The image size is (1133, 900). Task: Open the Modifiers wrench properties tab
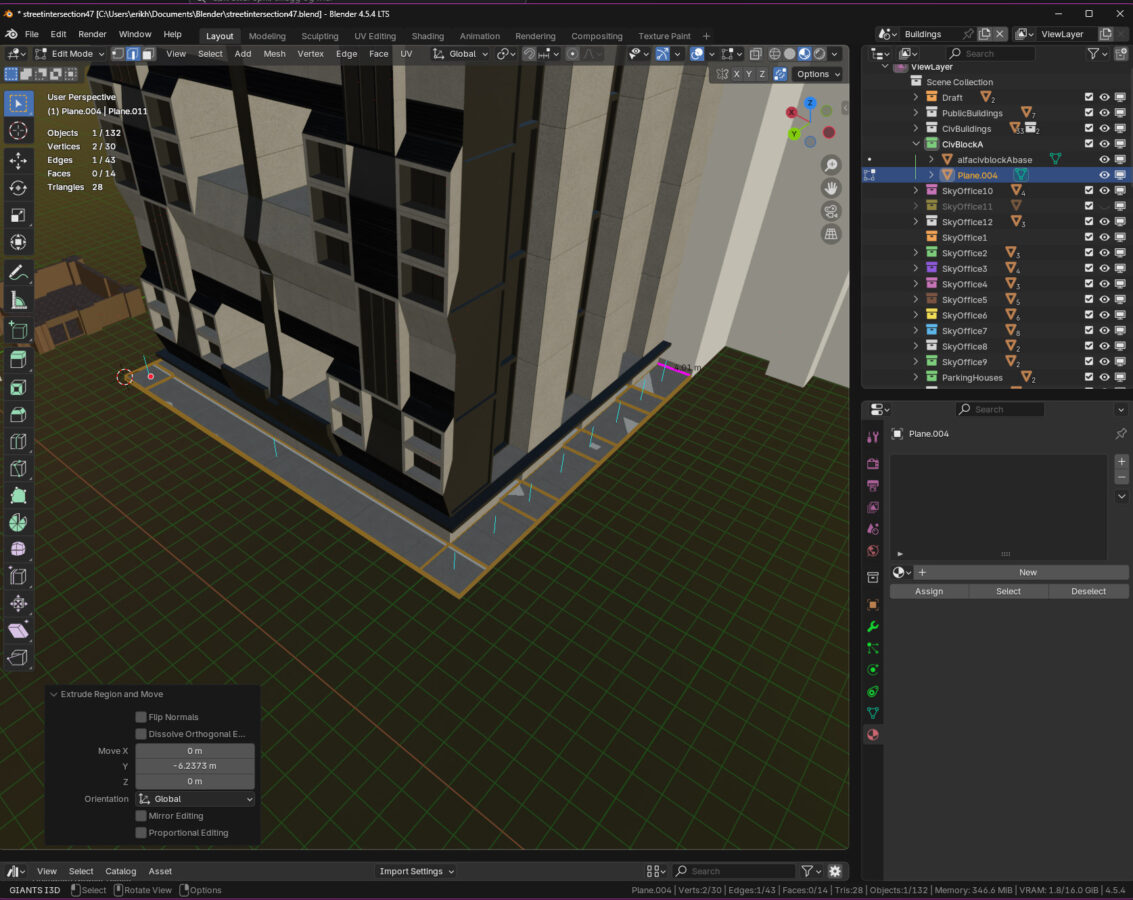pos(873,626)
